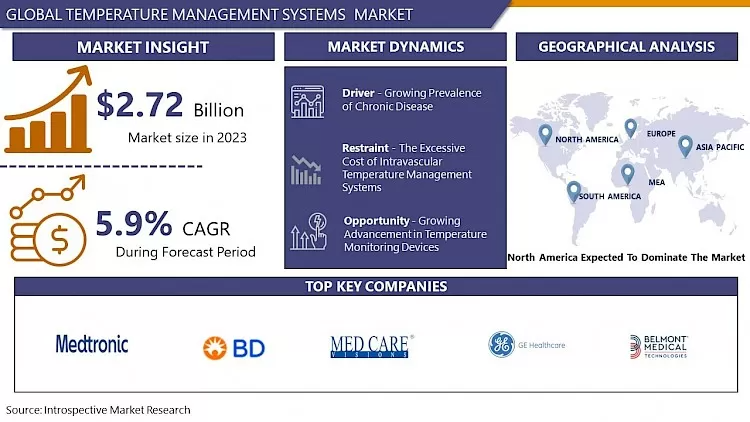Open the Belmont Medical Technologies logo
Screen dimensions: 750x422
(659, 346)
